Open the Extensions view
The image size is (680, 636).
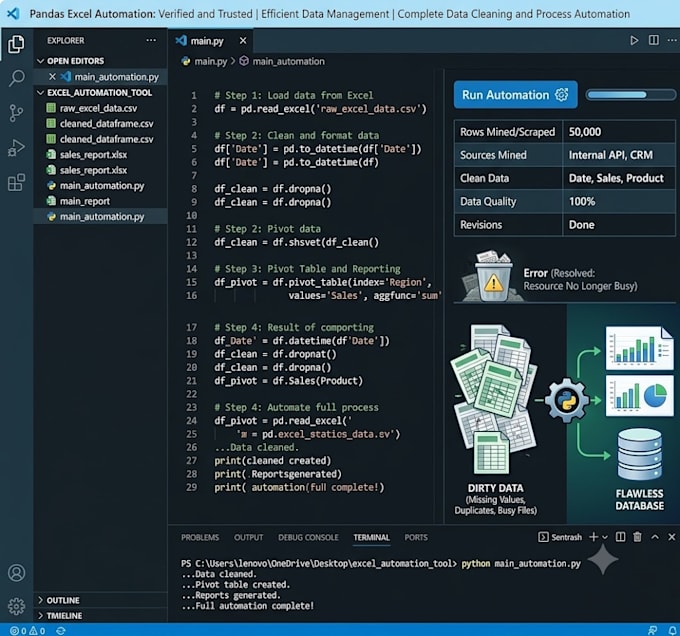(16, 183)
